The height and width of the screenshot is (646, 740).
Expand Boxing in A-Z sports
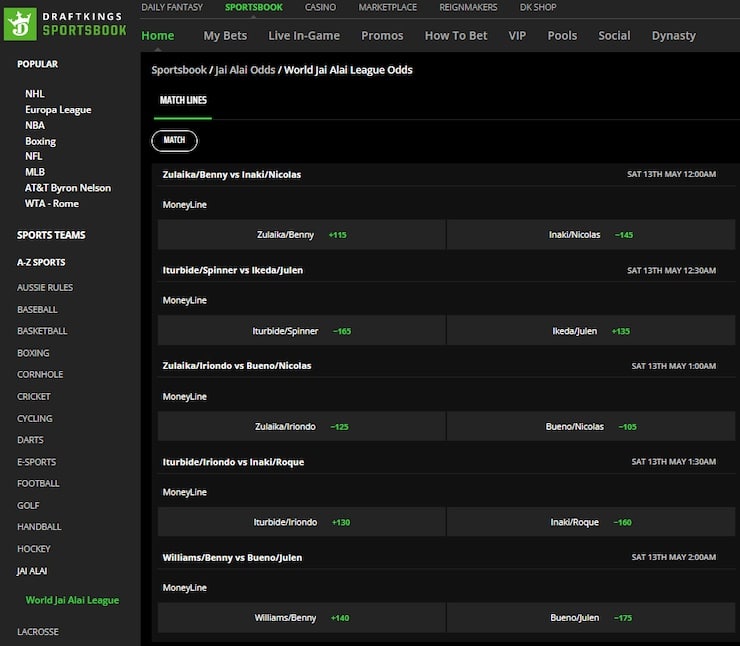(x=33, y=353)
